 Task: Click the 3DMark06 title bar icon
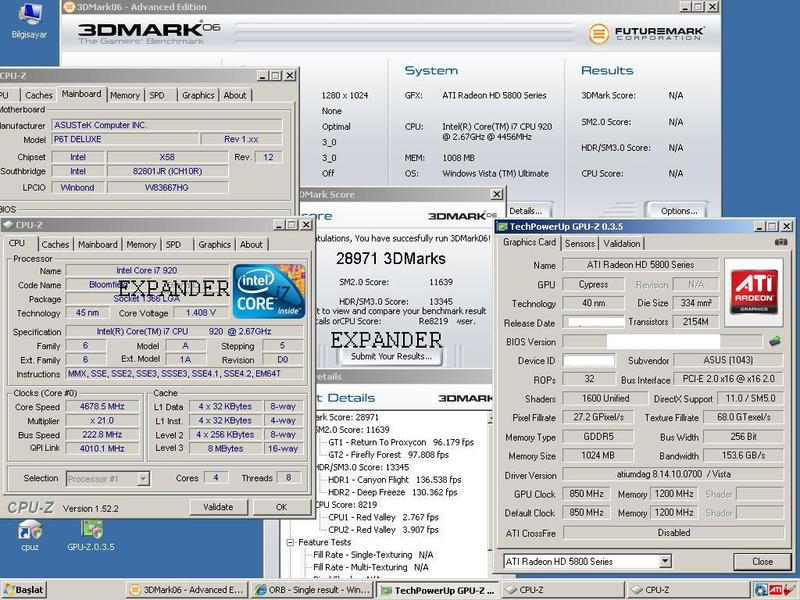click(69, 7)
